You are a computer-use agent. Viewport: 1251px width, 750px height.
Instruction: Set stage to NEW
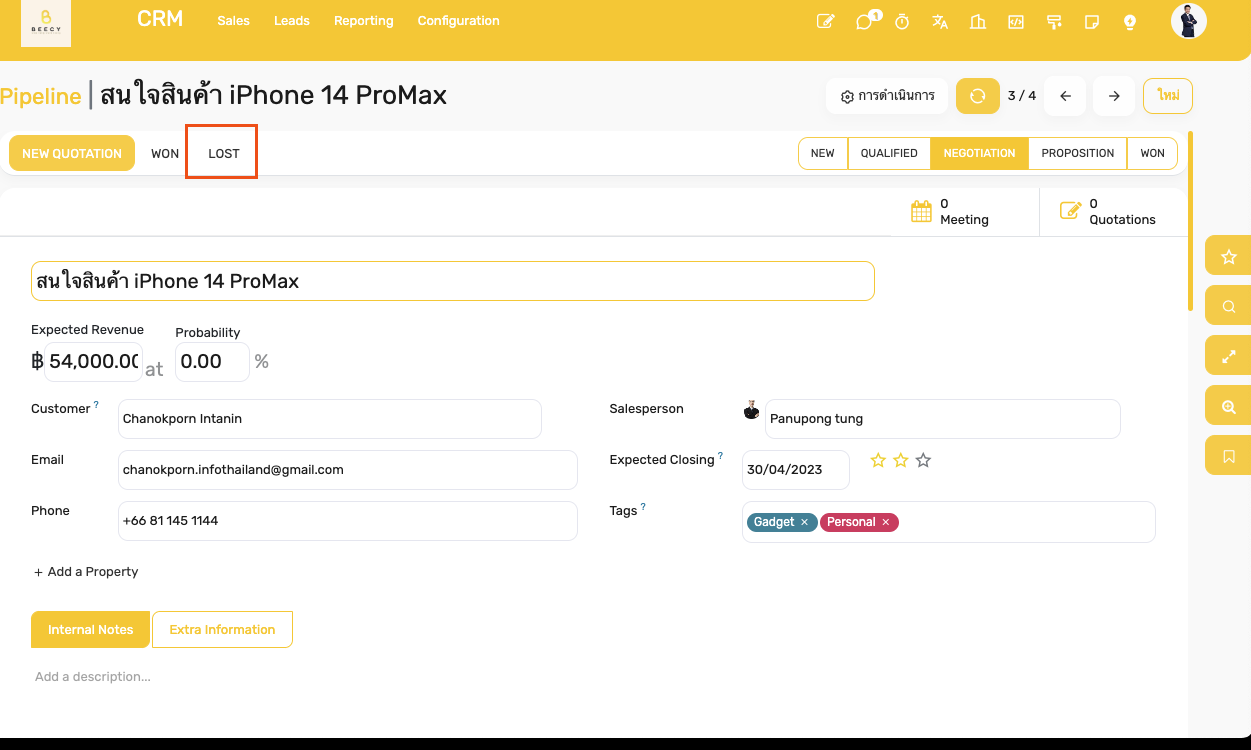[823, 154]
